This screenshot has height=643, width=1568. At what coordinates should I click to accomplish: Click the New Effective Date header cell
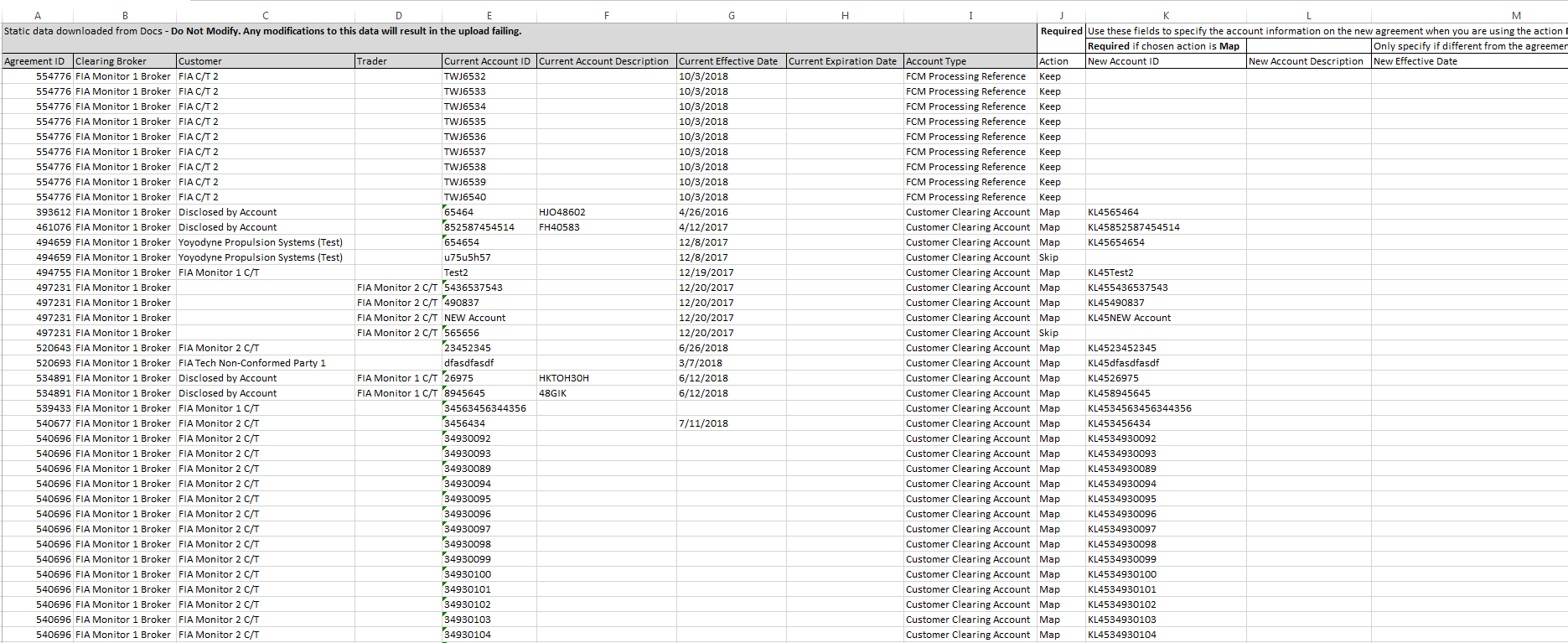click(1469, 61)
